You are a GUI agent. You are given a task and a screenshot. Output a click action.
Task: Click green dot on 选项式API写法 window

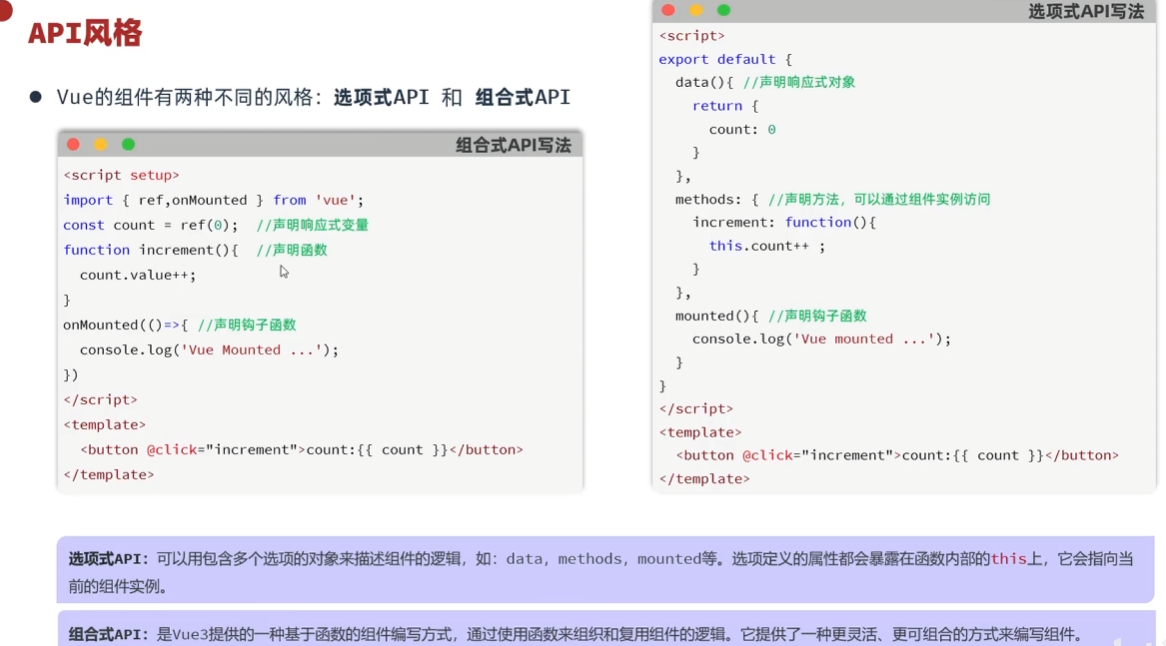pos(724,10)
